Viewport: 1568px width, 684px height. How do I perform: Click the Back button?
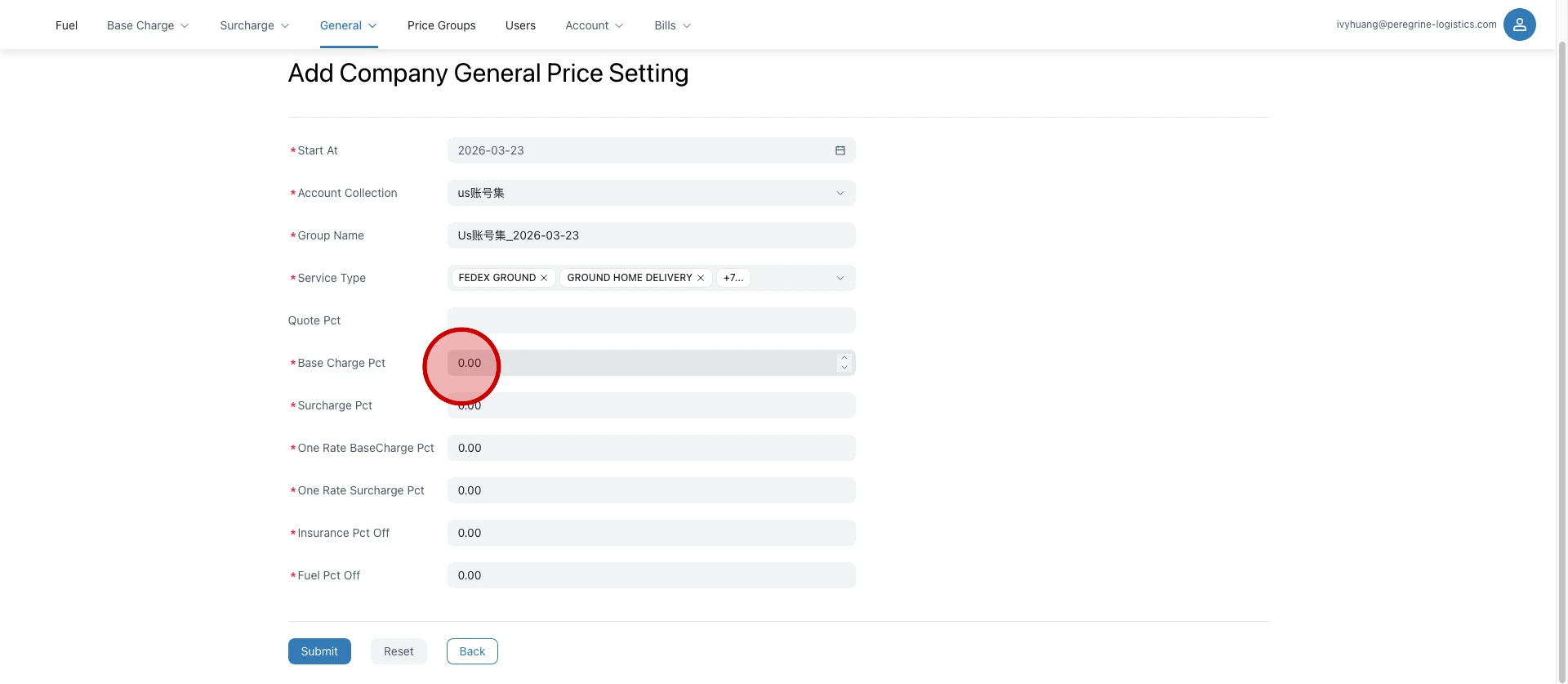click(x=472, y=651)
